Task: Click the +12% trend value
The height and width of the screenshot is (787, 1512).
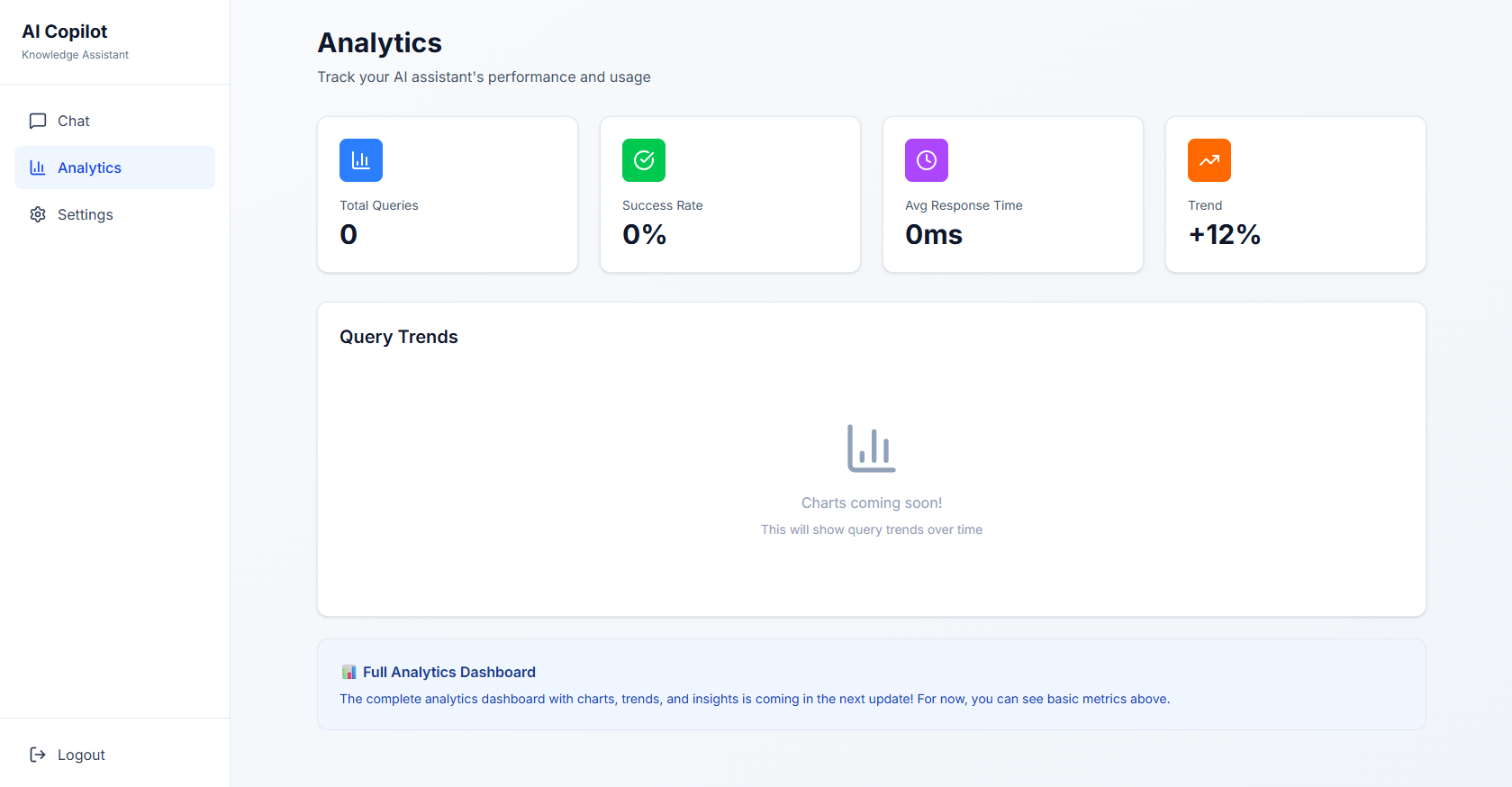Action: click(x=1225, y=234)
